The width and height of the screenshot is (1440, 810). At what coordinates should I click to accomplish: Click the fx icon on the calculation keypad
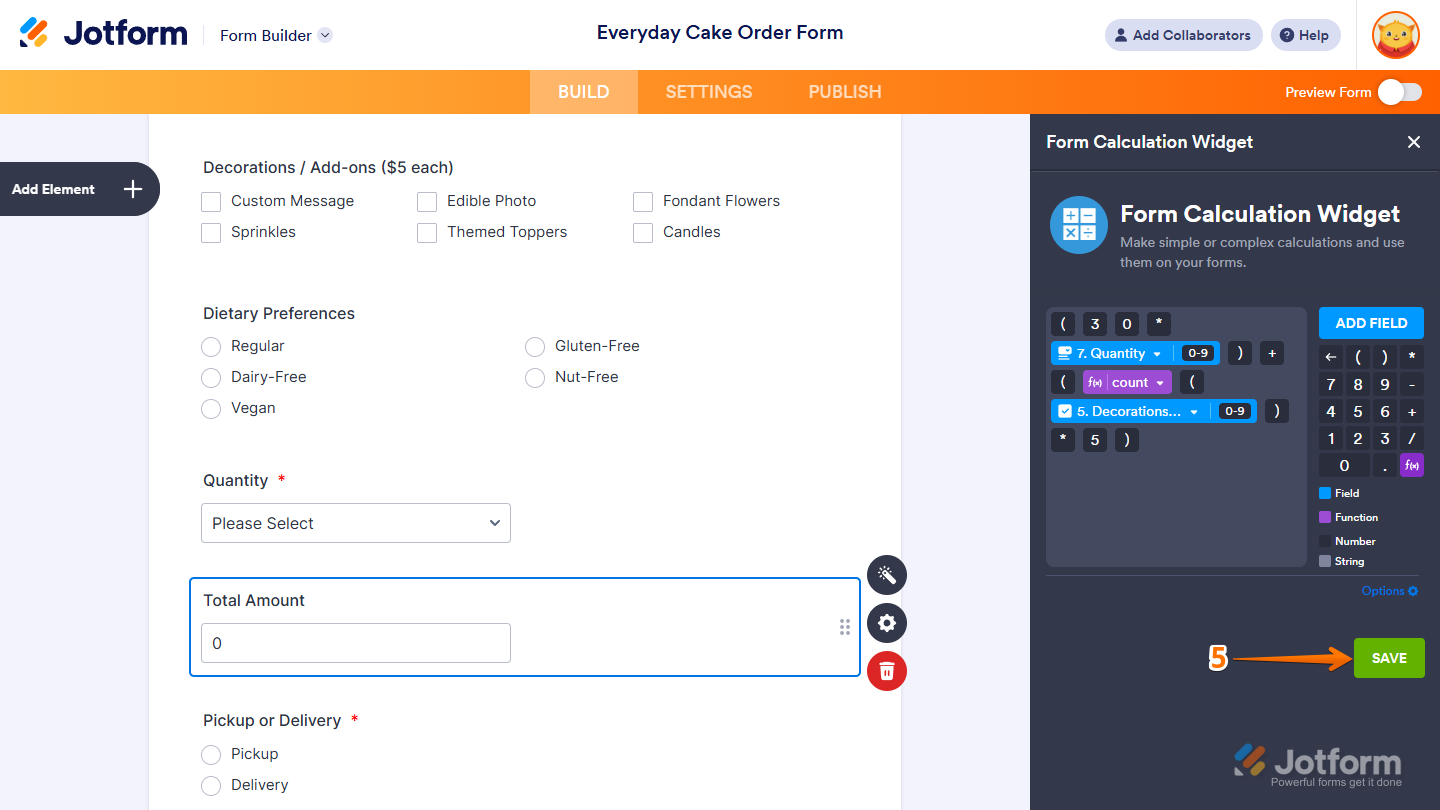1411,465
